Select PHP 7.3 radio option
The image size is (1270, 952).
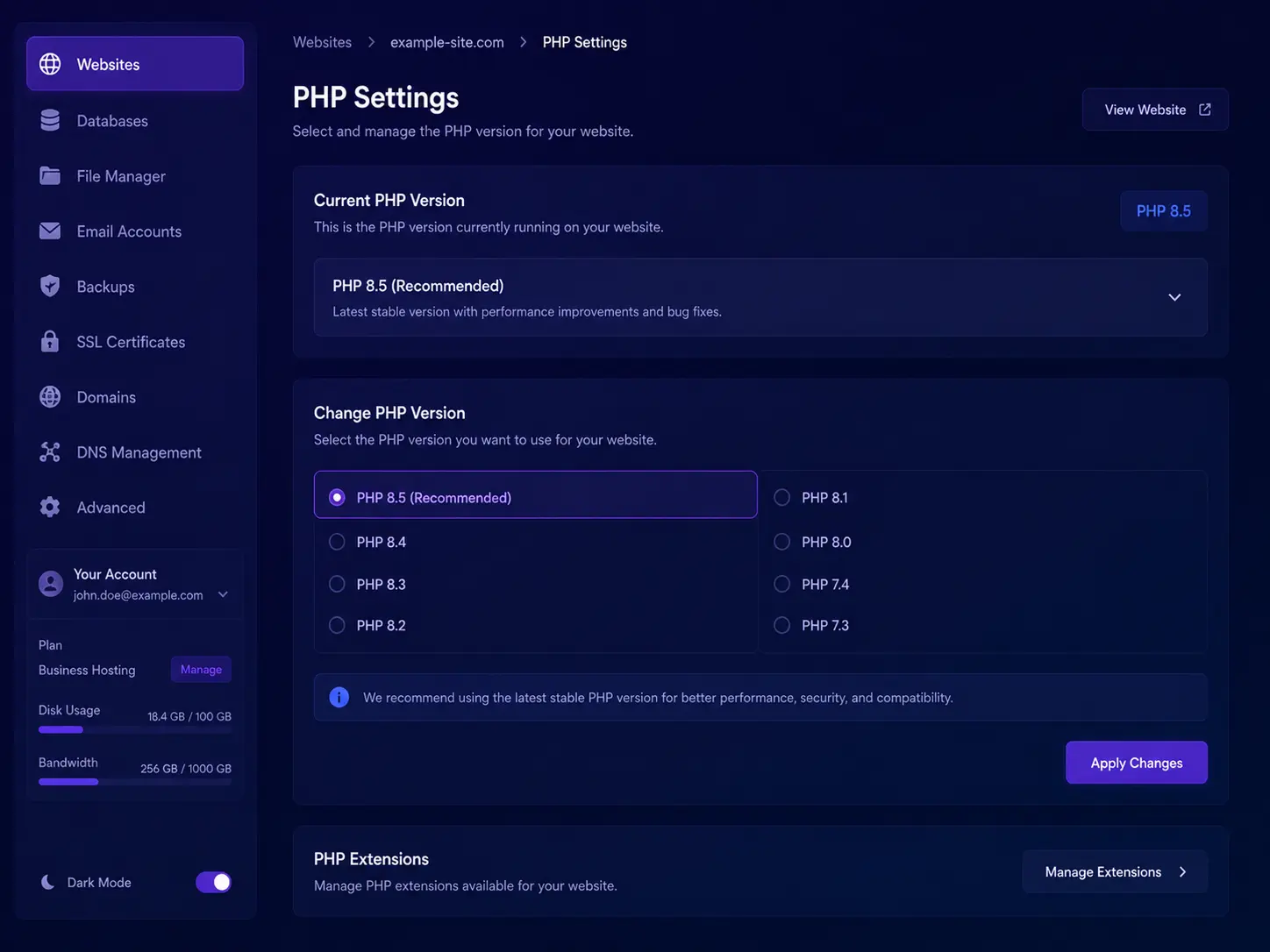point(781,625)
